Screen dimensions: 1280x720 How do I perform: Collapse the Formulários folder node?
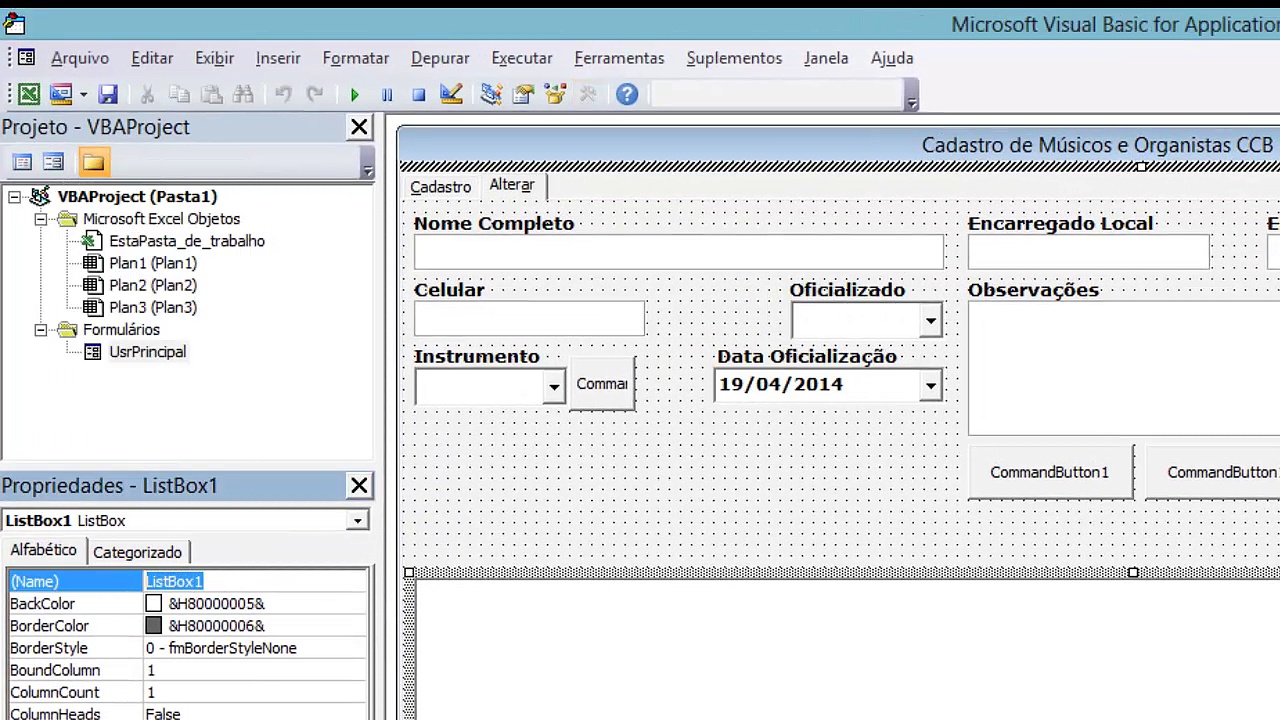41,329
